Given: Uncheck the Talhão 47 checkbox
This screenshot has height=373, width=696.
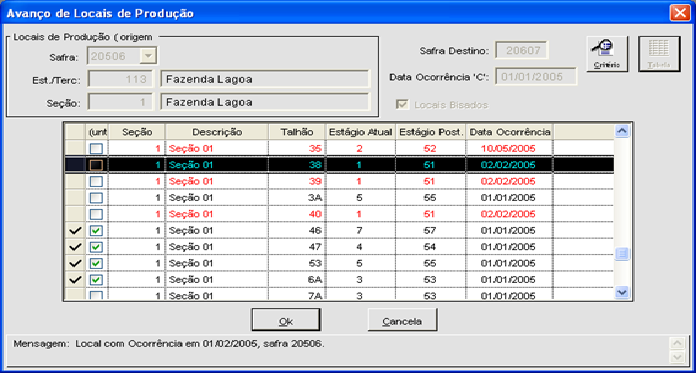Looking at the screenshot, I should (x=96, y=247).
